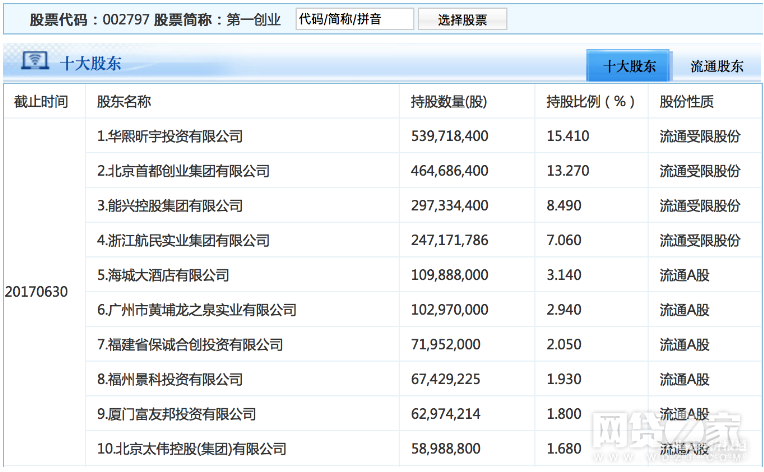Click 广州市黄埔龙之泉实业有限公司 shareholder name
Screen dimensions: 764x472
coord(197,310)
